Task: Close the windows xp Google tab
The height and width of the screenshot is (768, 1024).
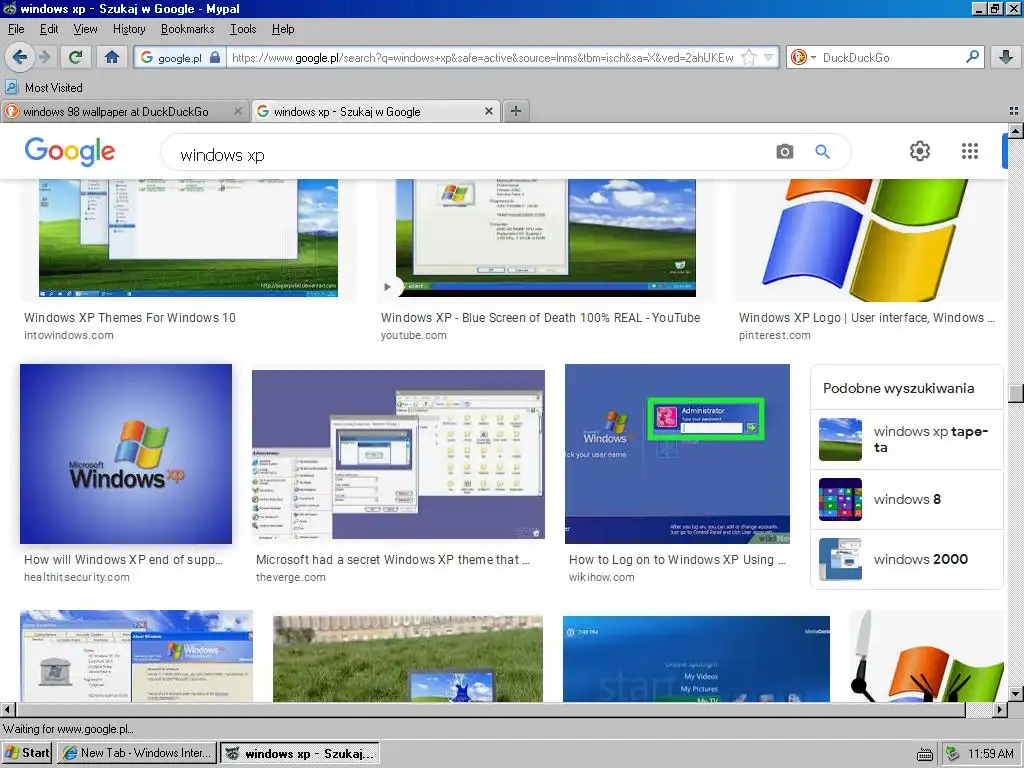Action: (x=488, y=112)
